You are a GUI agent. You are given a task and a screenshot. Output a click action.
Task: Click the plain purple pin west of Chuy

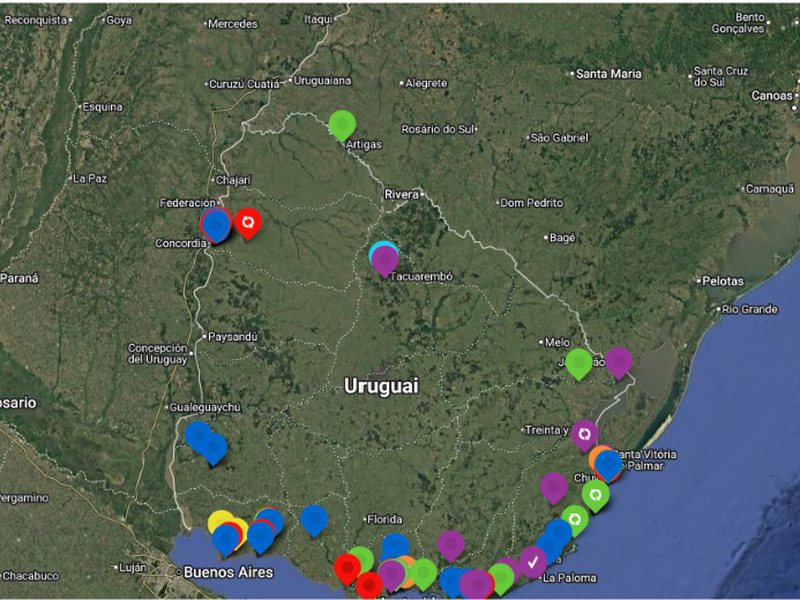[x=554, y=487]
